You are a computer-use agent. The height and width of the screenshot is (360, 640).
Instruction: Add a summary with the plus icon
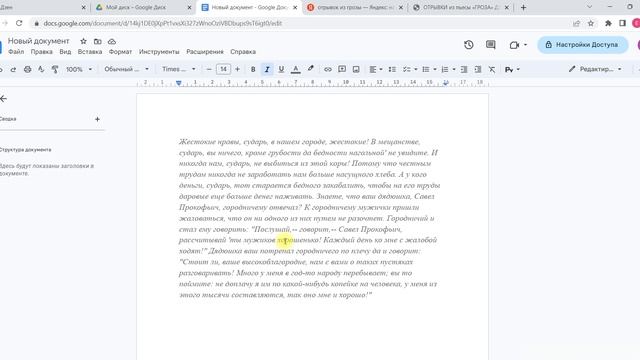click(97, 119)
